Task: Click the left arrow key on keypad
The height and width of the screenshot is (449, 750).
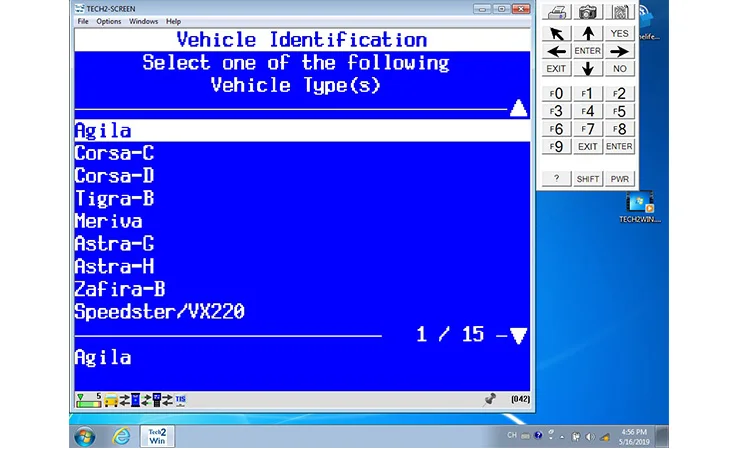Action: [x=556, y=51]
